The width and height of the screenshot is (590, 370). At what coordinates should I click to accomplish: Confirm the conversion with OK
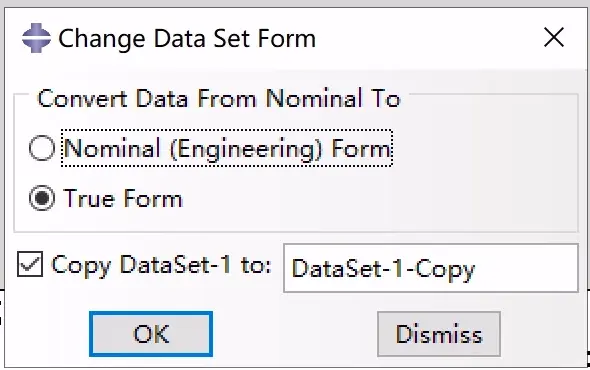[151, 334]
